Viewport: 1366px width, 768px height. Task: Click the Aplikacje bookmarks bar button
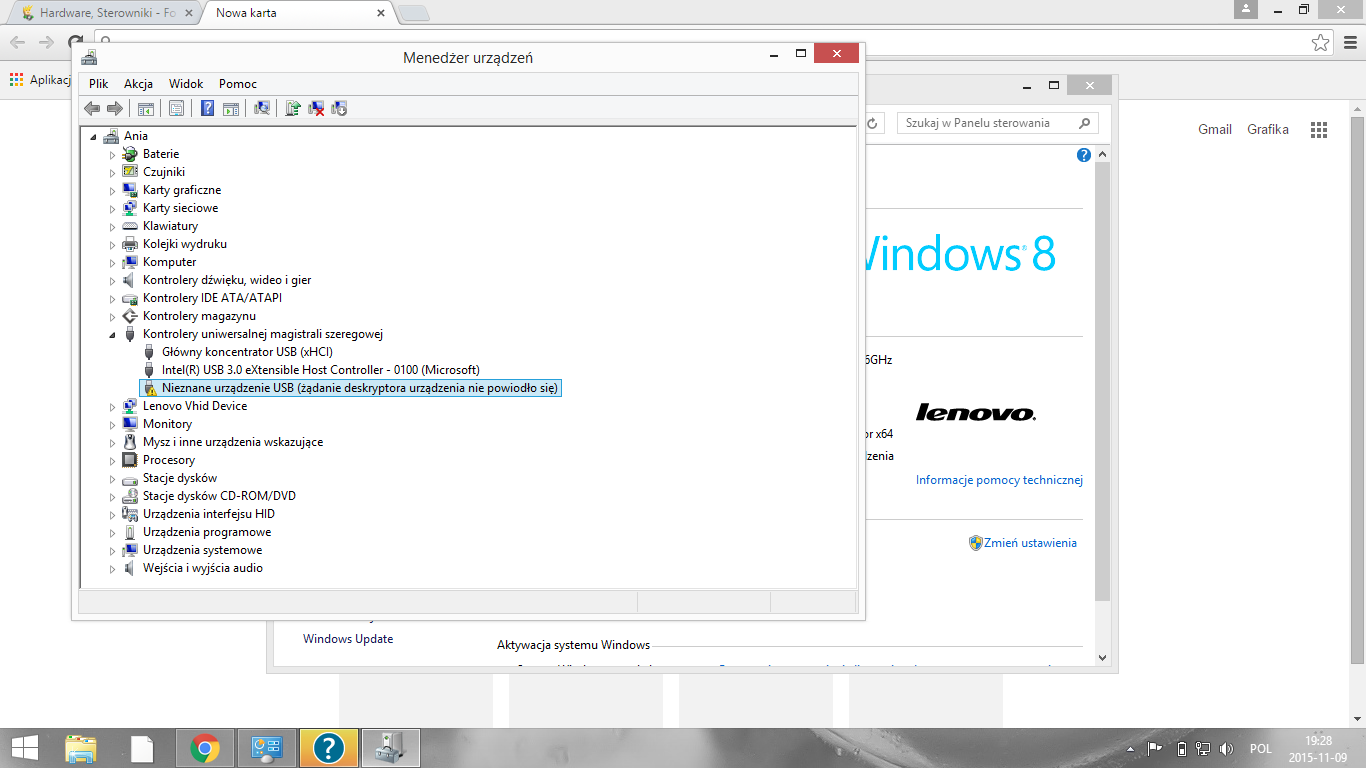(38, 80)
